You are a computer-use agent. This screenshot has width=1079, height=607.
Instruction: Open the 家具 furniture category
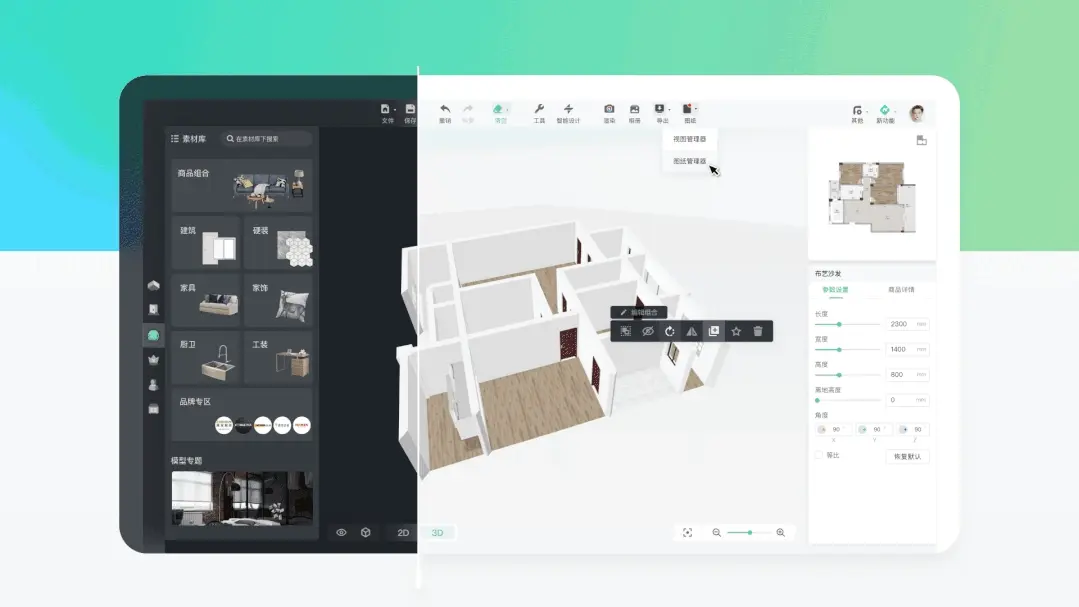point(206,300)
